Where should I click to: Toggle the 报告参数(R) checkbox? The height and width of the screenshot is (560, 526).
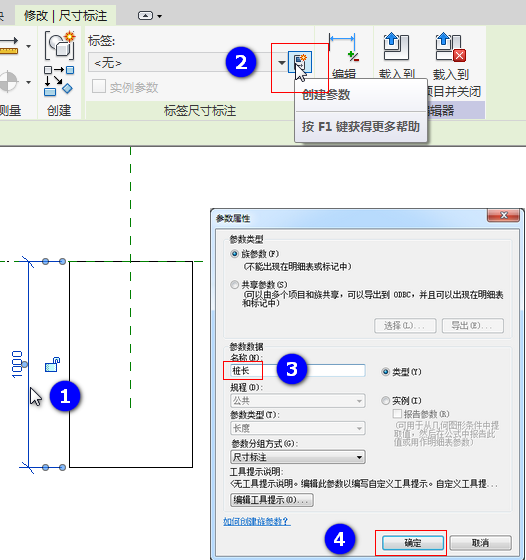coord(397,414)
